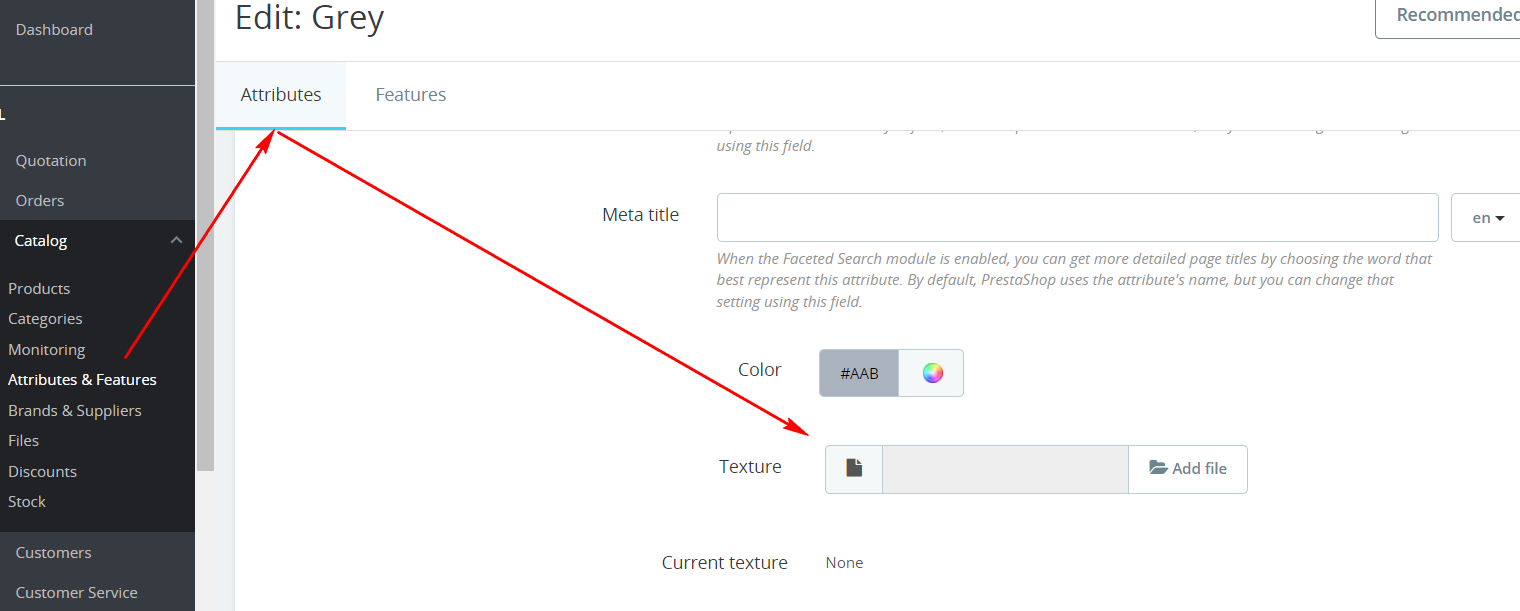Select the Attributes tab
The height and width of the screenshot is (611, 1520).
point(281,95)
